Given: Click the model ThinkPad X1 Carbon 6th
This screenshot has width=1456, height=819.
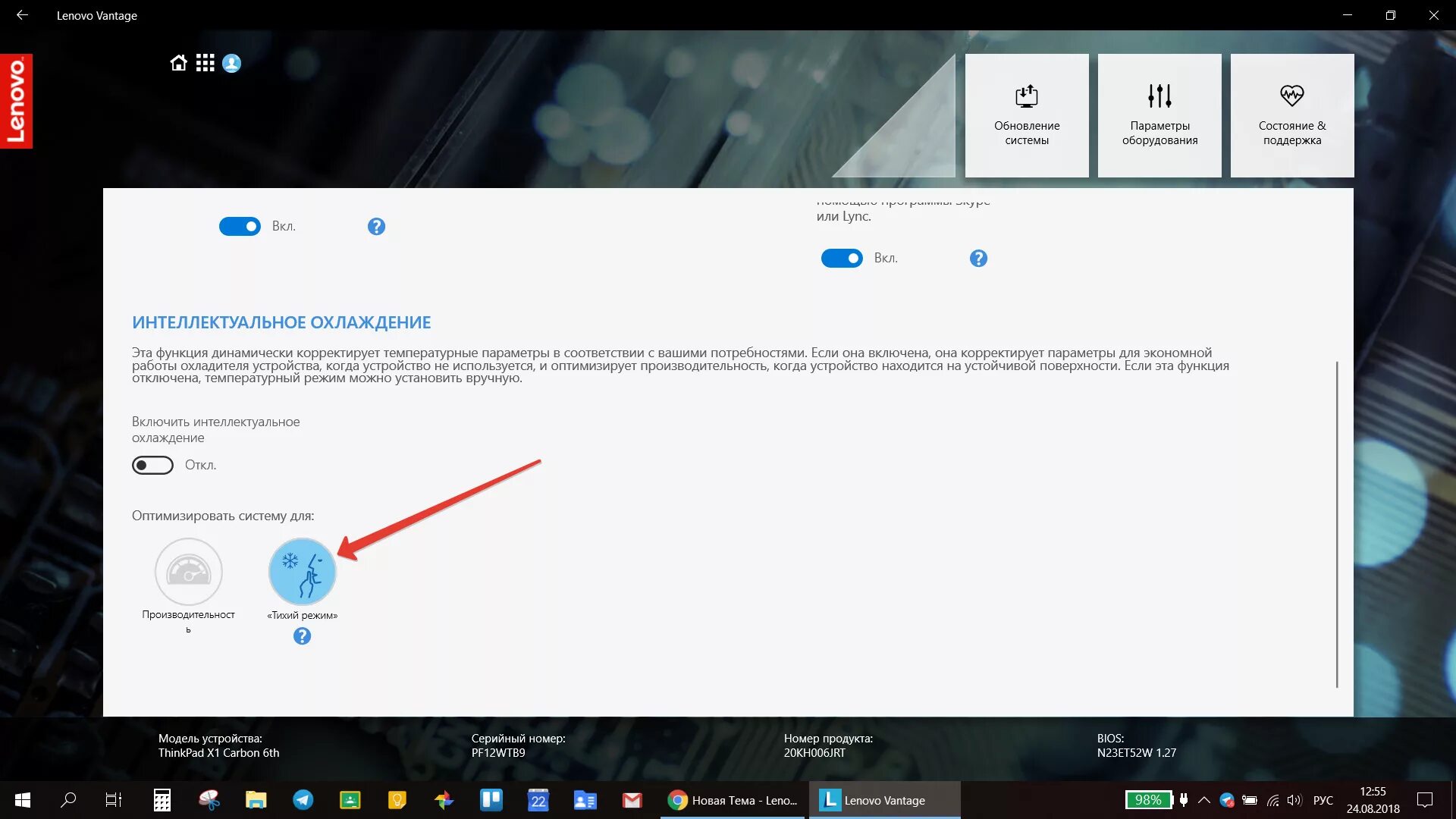Looking at the screenshot, I should 218,753.
